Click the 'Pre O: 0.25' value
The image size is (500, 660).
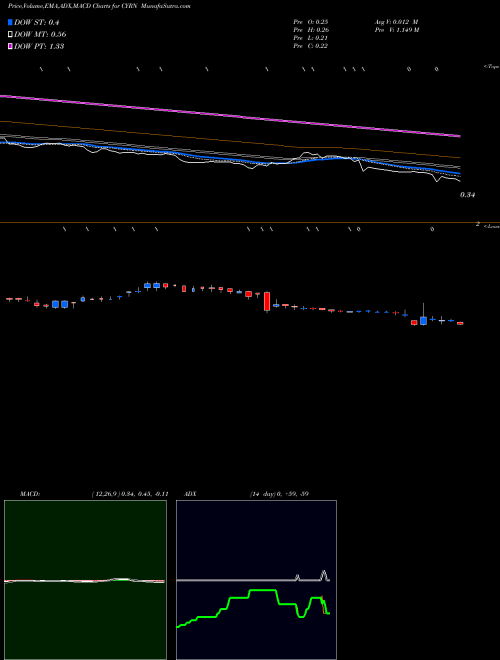tap(311, 22)
